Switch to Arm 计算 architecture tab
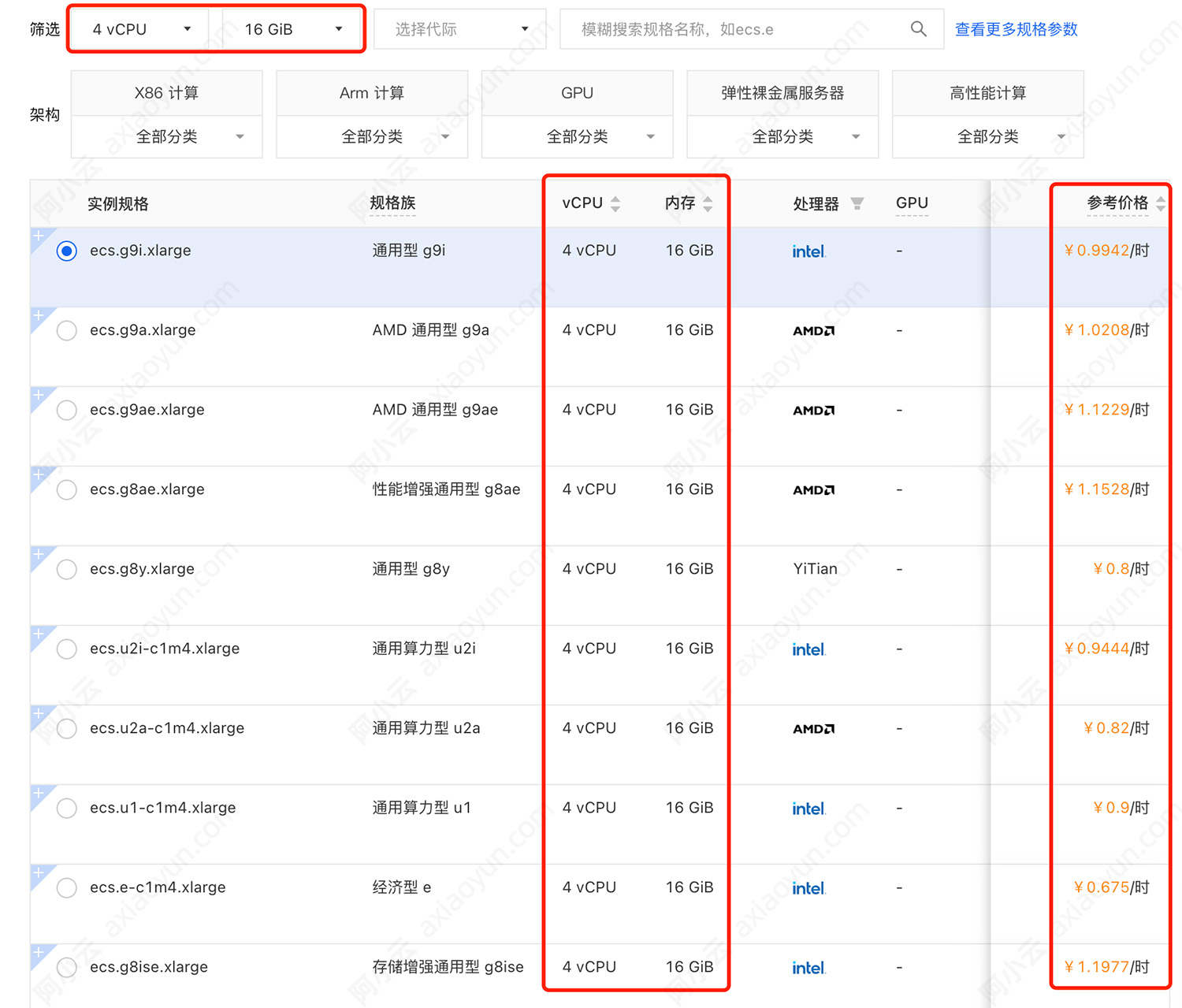 click(x=372, y=93)
